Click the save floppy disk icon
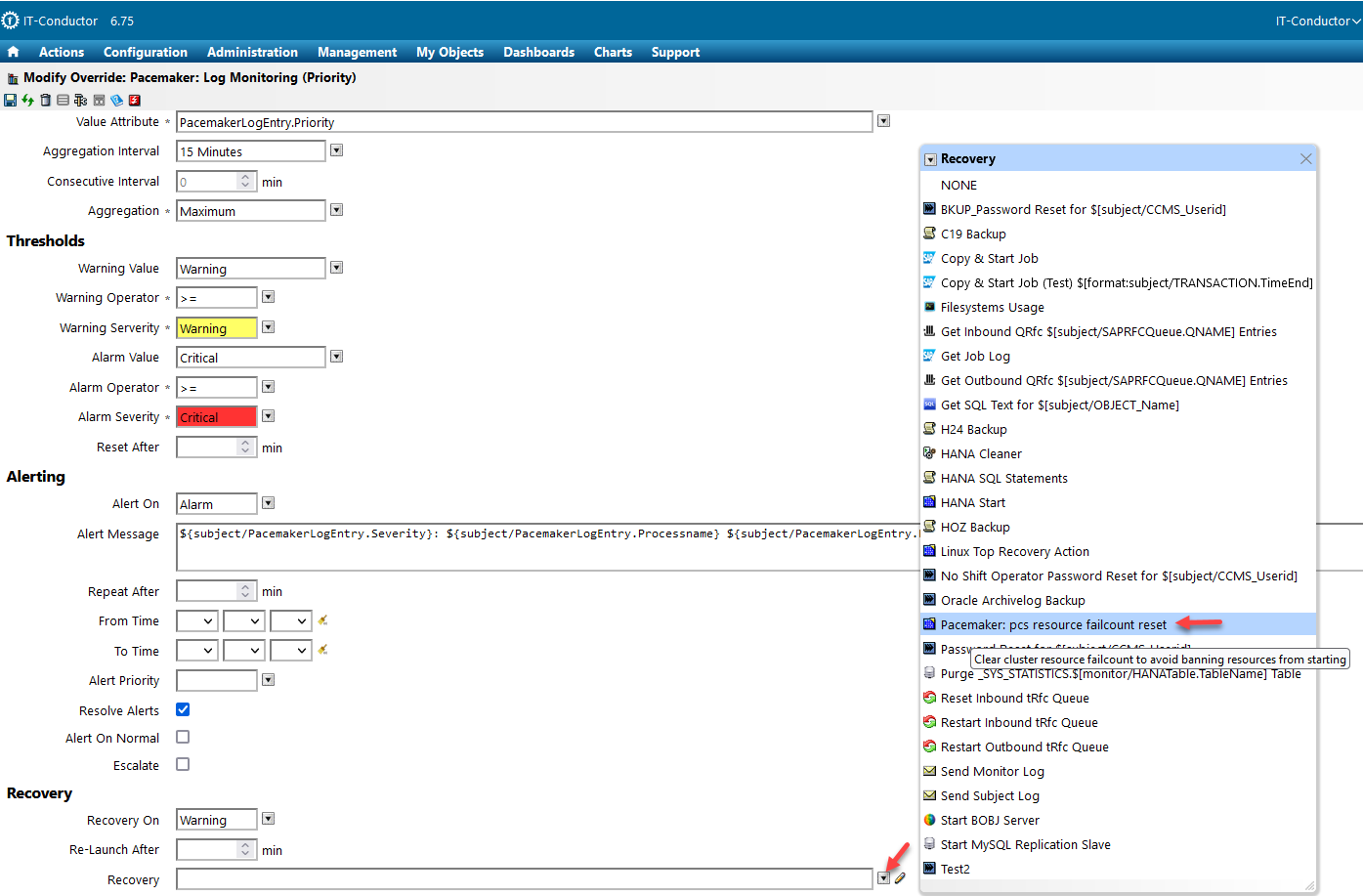 [x=10, y=101]
